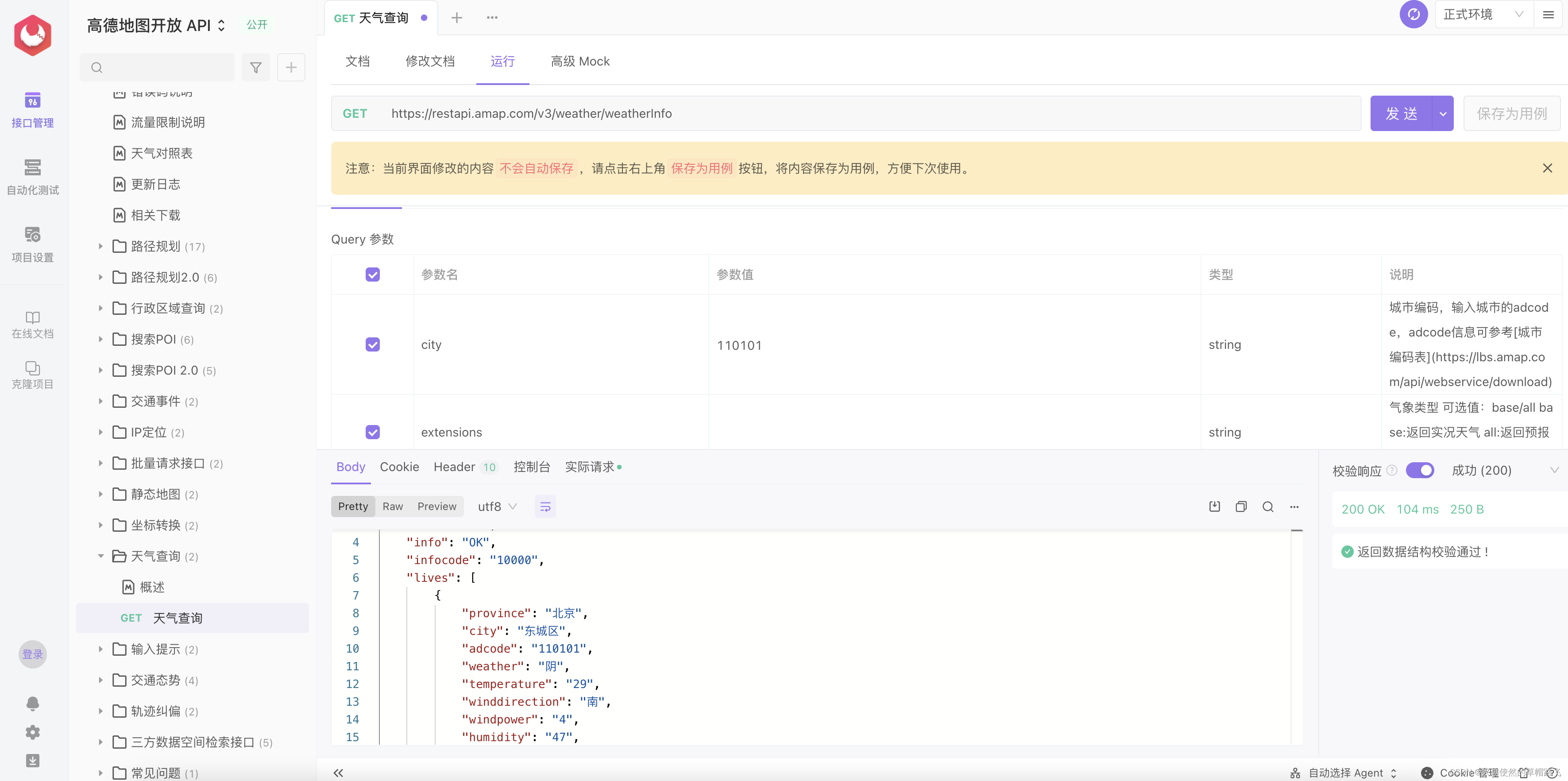Viewport: 1568px width, 781px height.
Task: Click city parameter value 110101
Action: (x=739, y=345)
